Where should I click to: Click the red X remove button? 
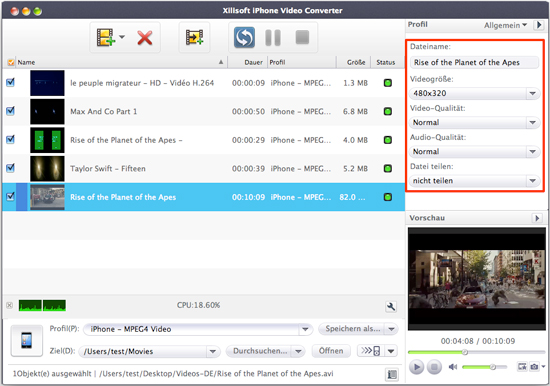click(145, 38)
